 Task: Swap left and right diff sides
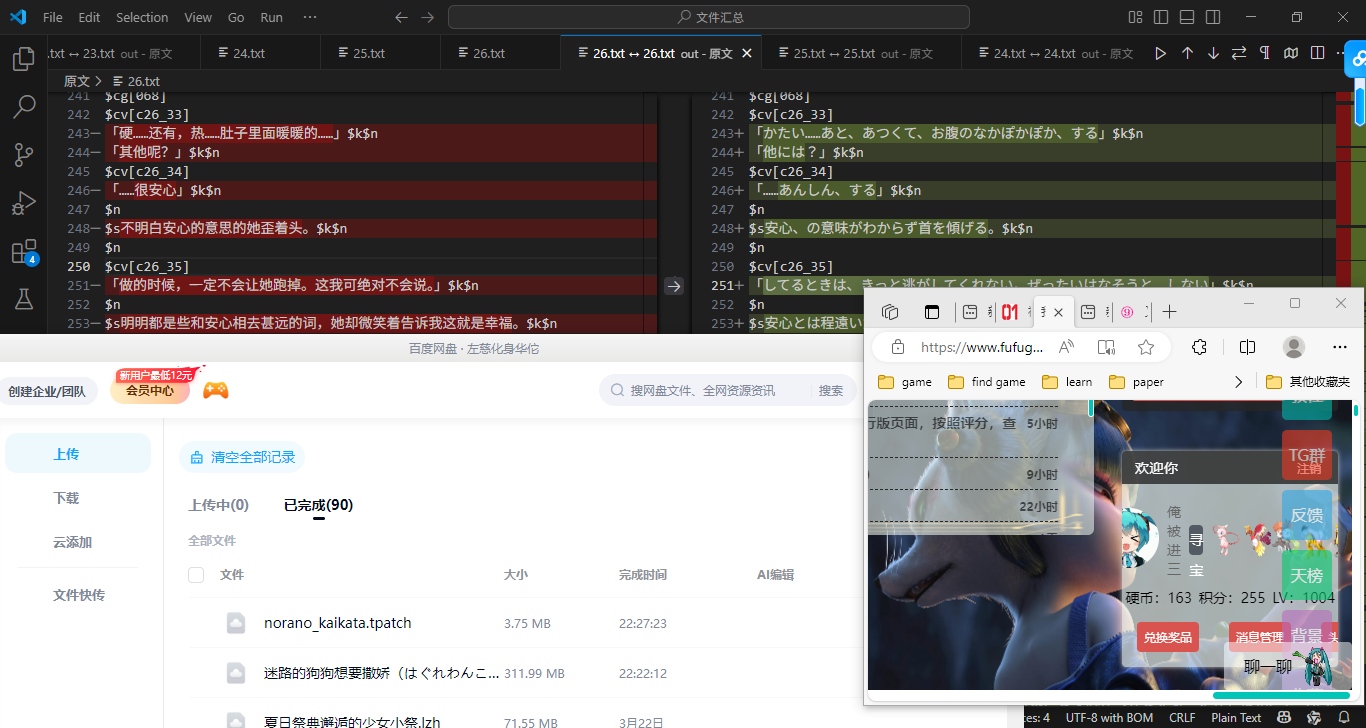click(x=1239, y=53)
